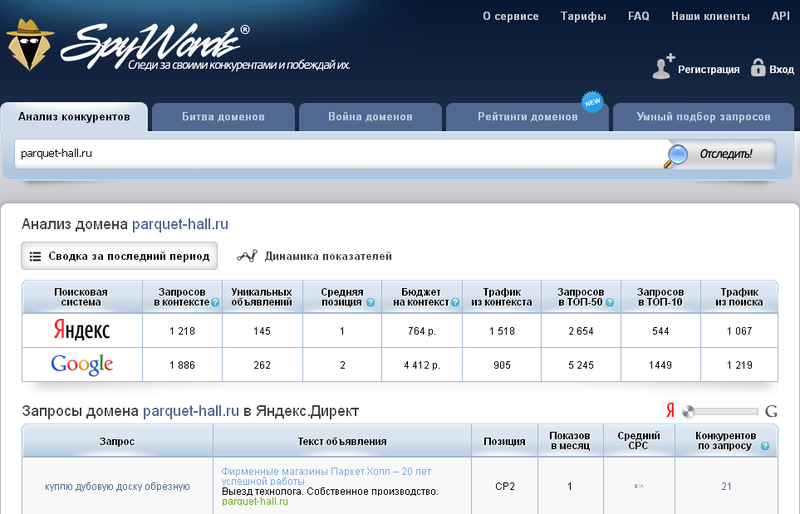Viewport: 800px width, 514px height.
Task: Open the ad title Фирменные магазины Паркет Холл
Action: (326, 476)
